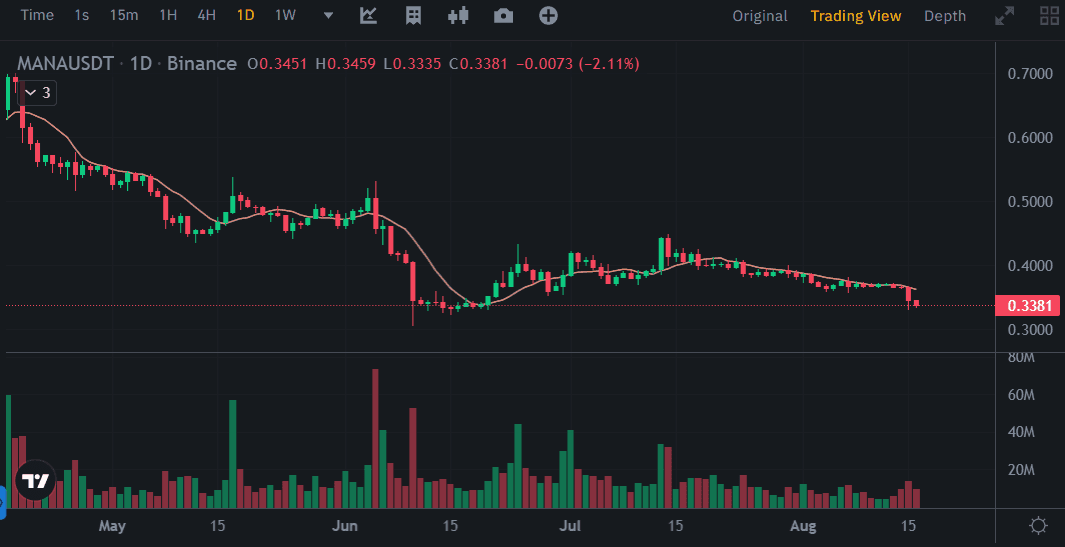Click the TradingView logo on chart
The image size is (1065, 547).
pyautogui.click(x=36, y=481)
